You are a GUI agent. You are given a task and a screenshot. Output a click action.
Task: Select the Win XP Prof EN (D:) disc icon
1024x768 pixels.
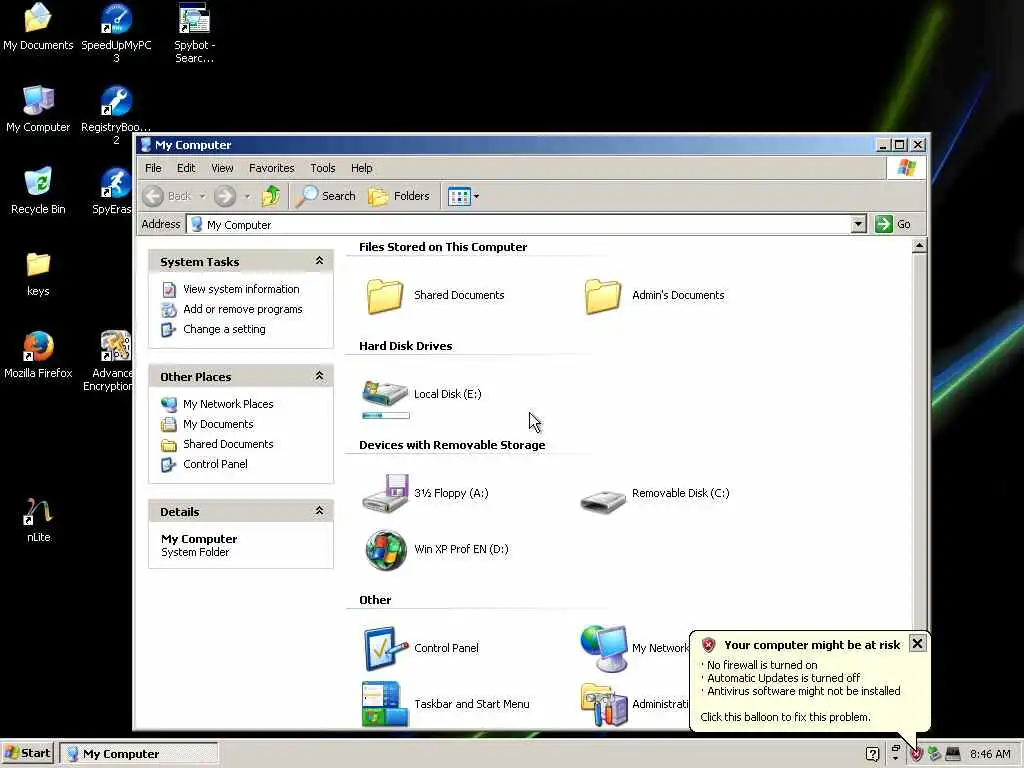tap(385, 550)
